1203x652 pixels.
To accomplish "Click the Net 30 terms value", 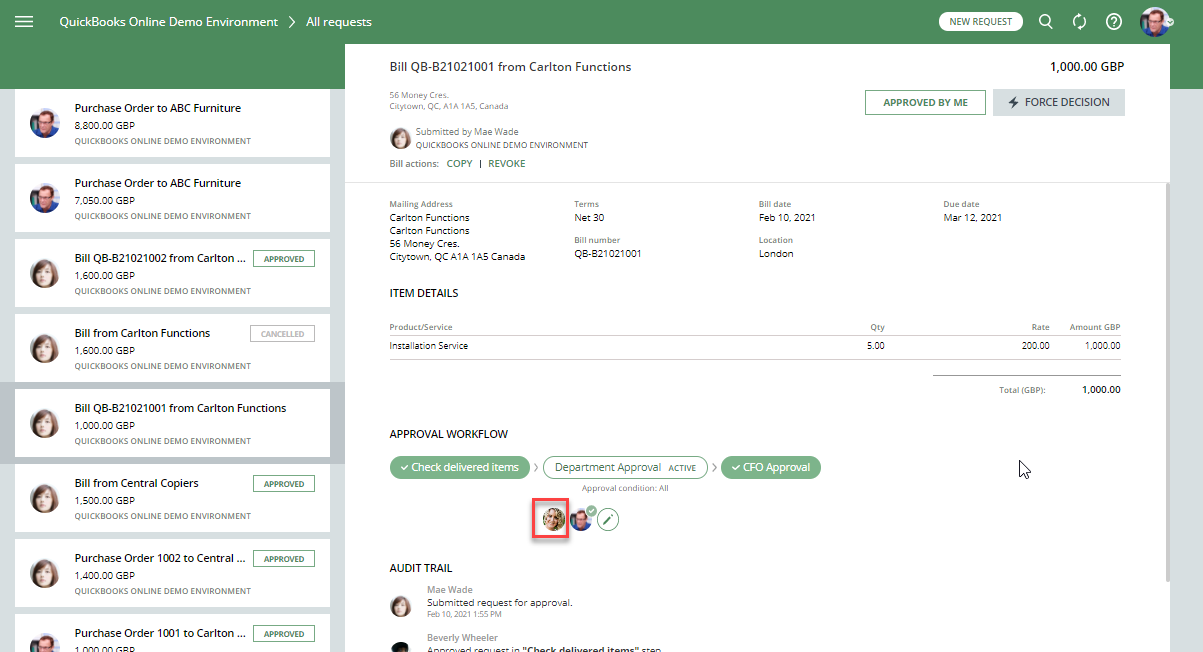I will (589, 217).
